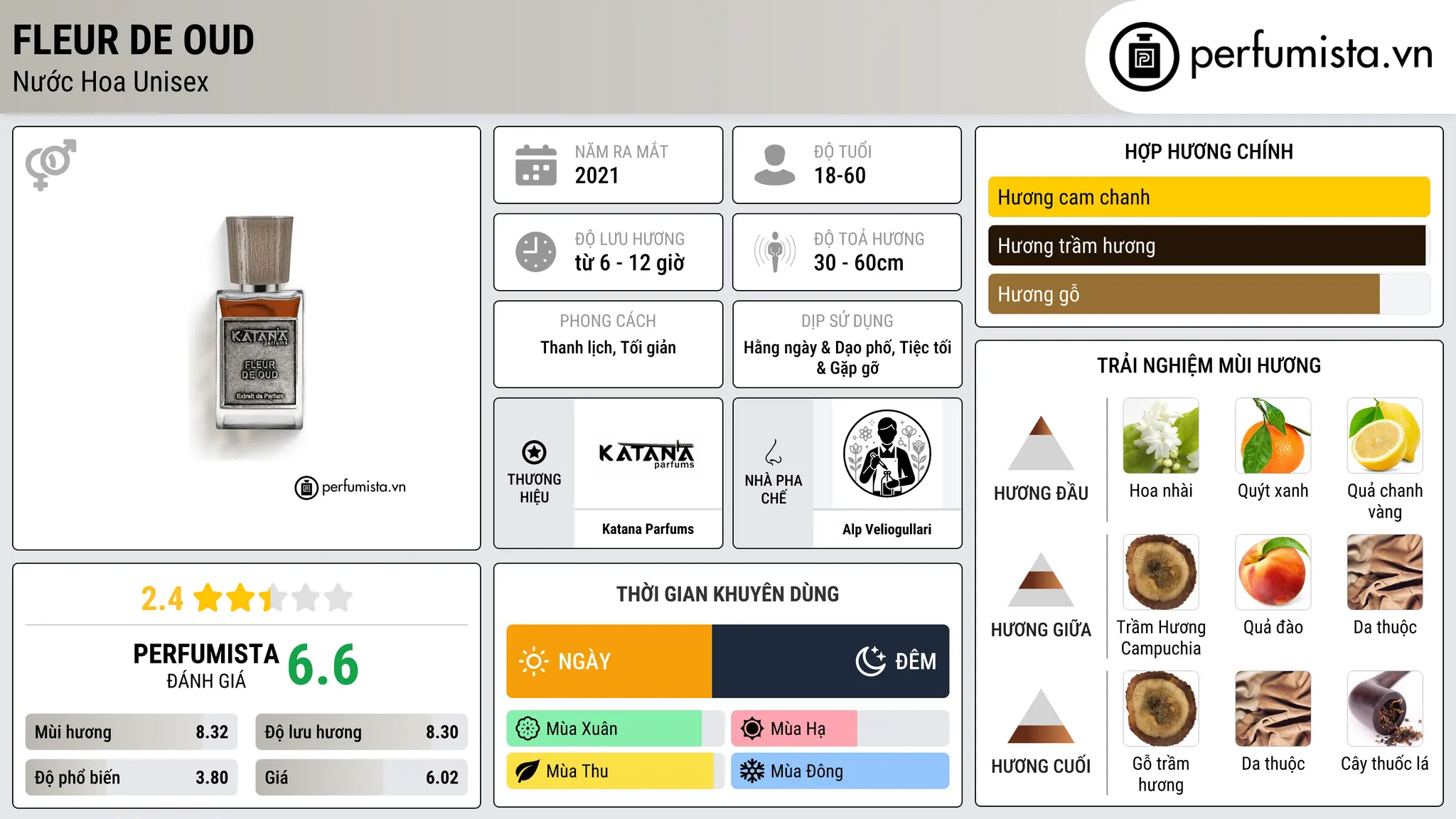Click the Giá 6.02 score bar
The width and height of the screenshot is (1456, 819).
coord(361,778)
